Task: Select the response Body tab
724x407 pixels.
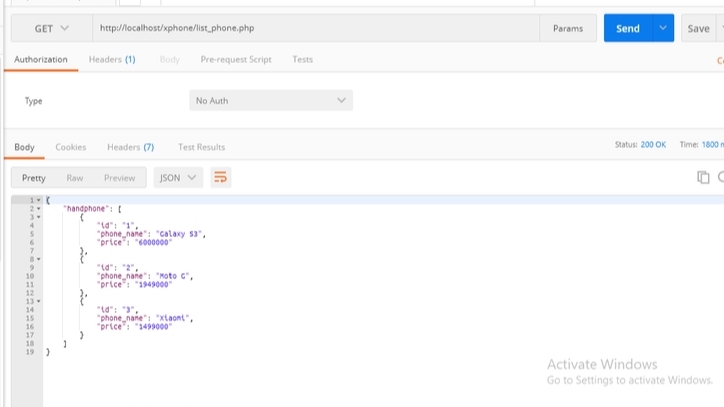Action: click(x=24, y=147)
